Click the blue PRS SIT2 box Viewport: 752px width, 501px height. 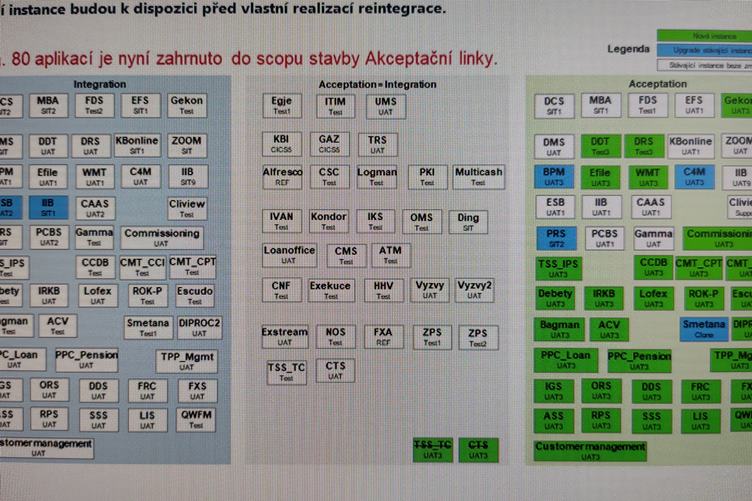tap(556, 238)
